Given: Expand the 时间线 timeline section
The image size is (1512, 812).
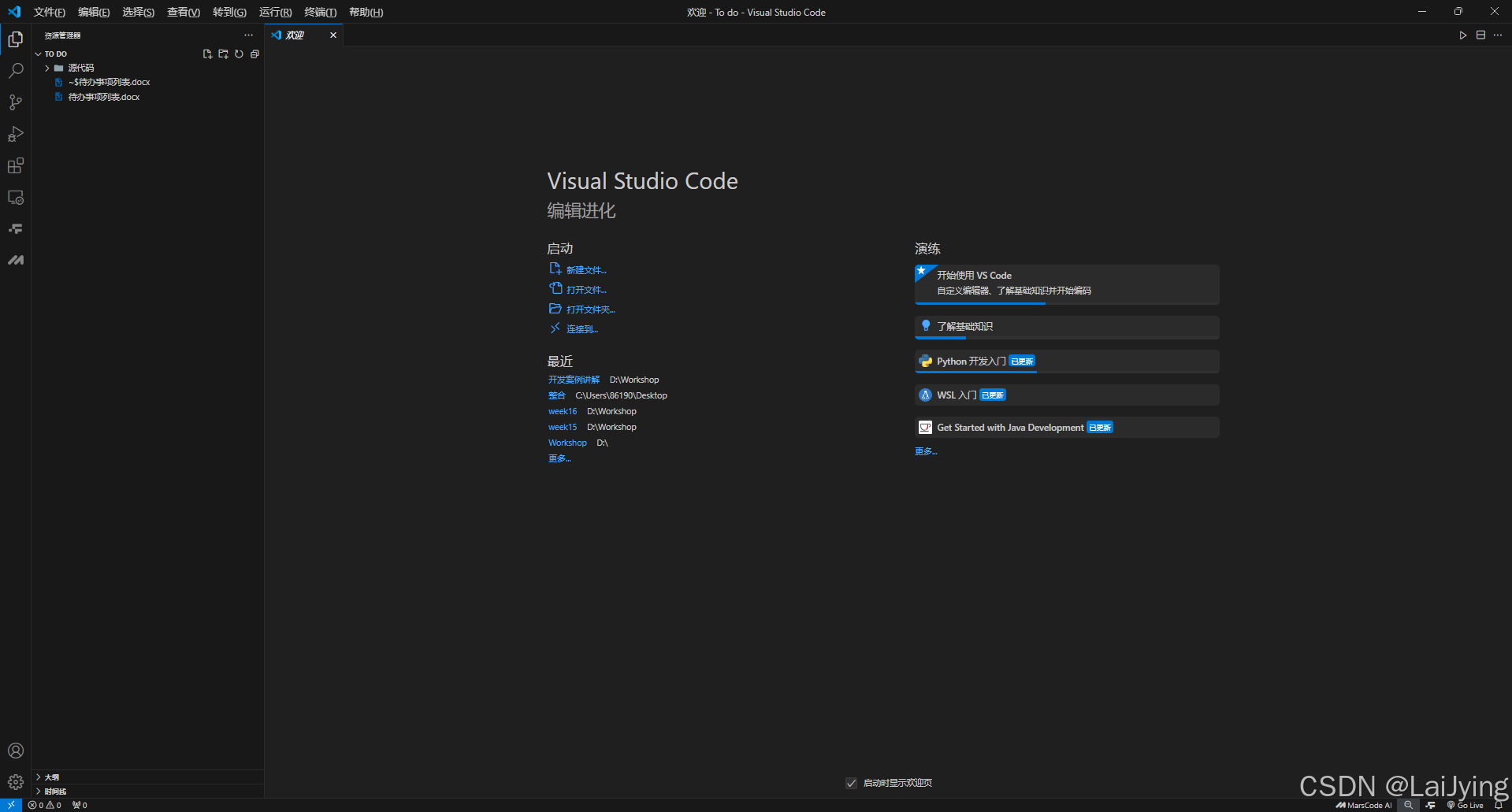Looking at the screenshot, I should click(147, 792).
